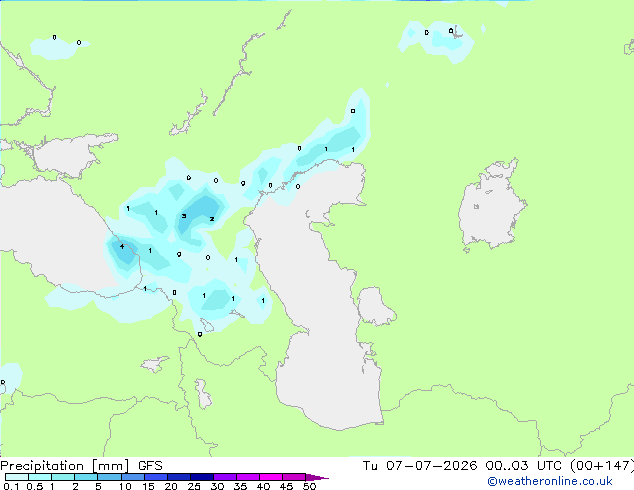Click the 40–45 mm legend color box
634x490 pixels.
271,477
